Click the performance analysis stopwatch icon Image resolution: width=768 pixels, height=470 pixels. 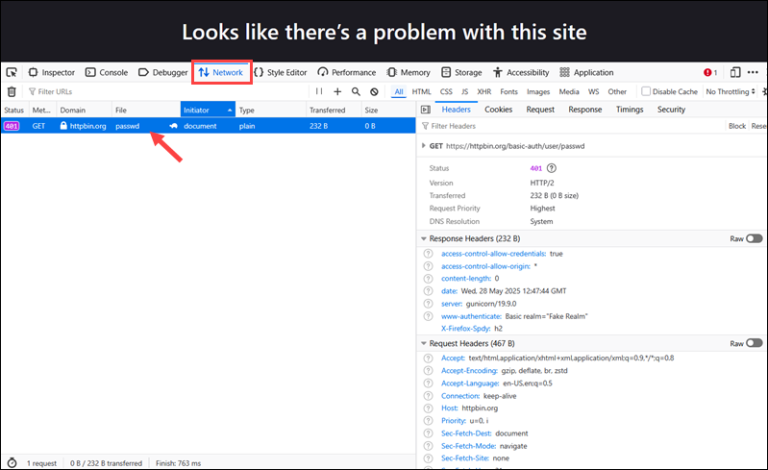[x=12, y=463]
